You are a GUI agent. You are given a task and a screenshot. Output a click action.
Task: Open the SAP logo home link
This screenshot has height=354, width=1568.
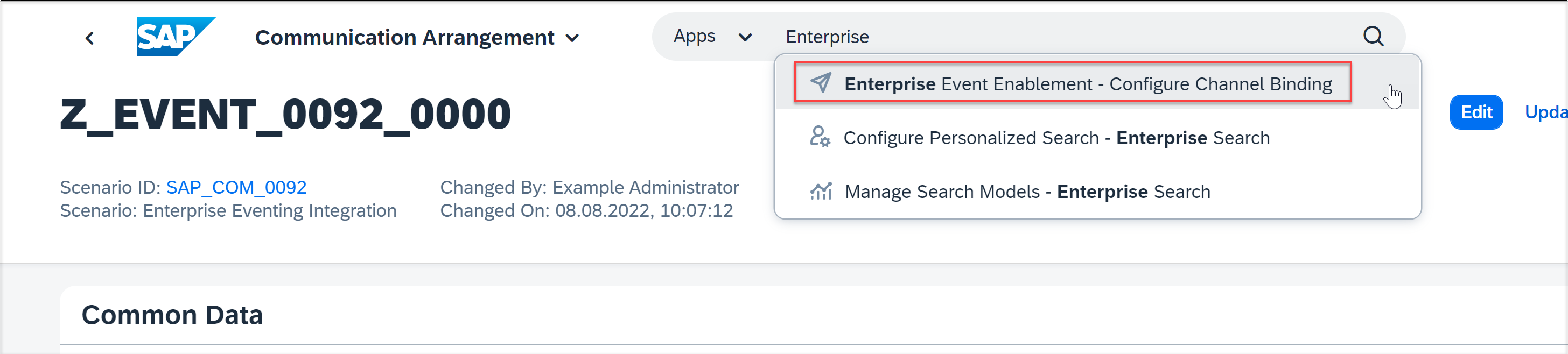coord(176,37)
